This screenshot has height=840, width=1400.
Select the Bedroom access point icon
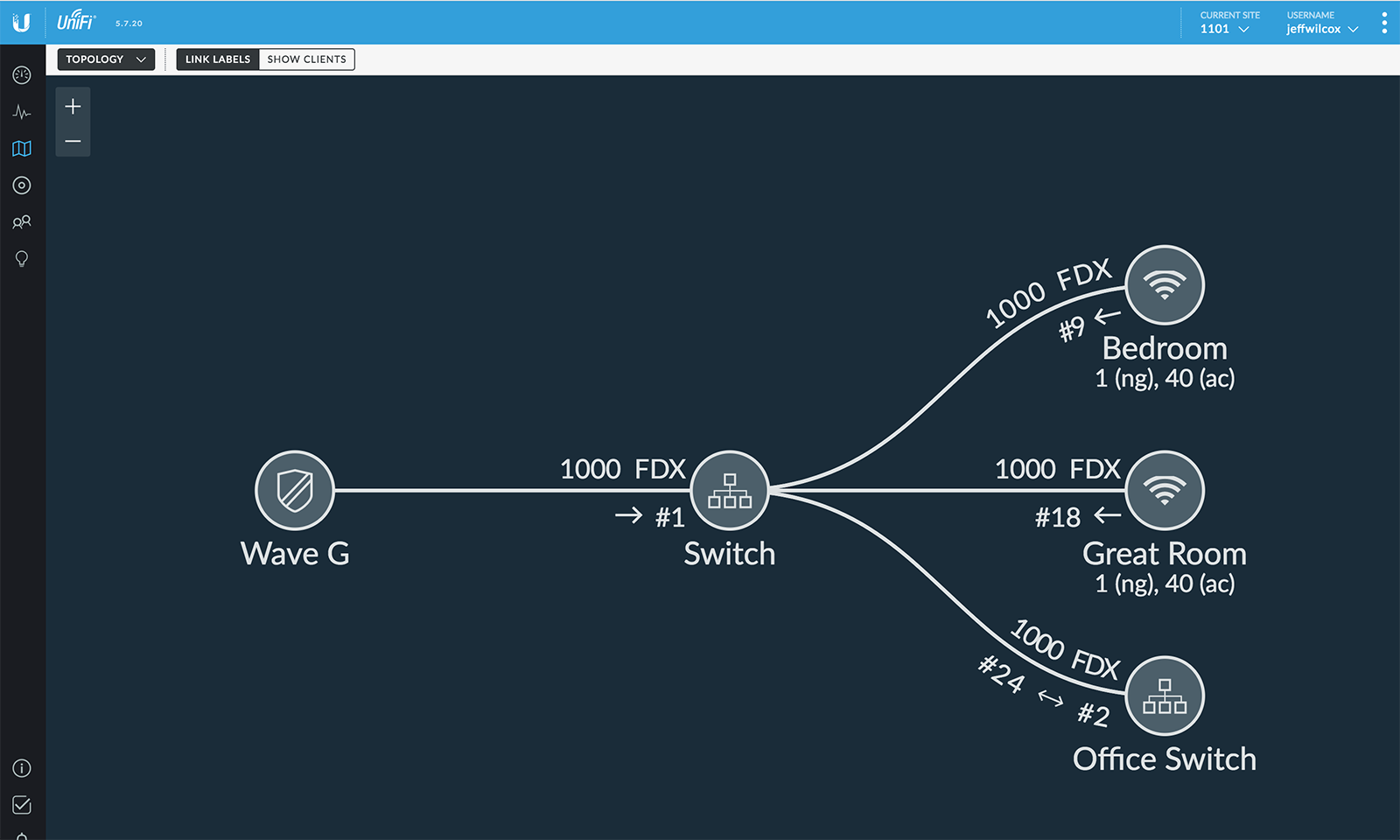pyautogui.click(x=1165, y=285)
